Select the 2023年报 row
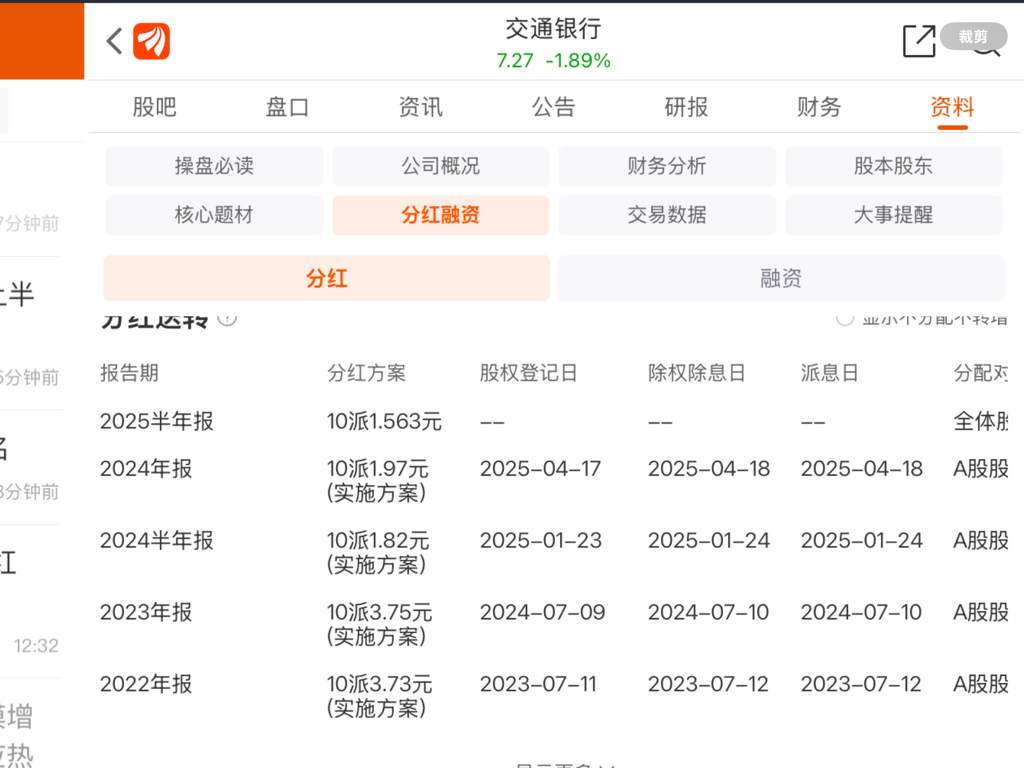1024x768 pixels. tap(554, 624)
